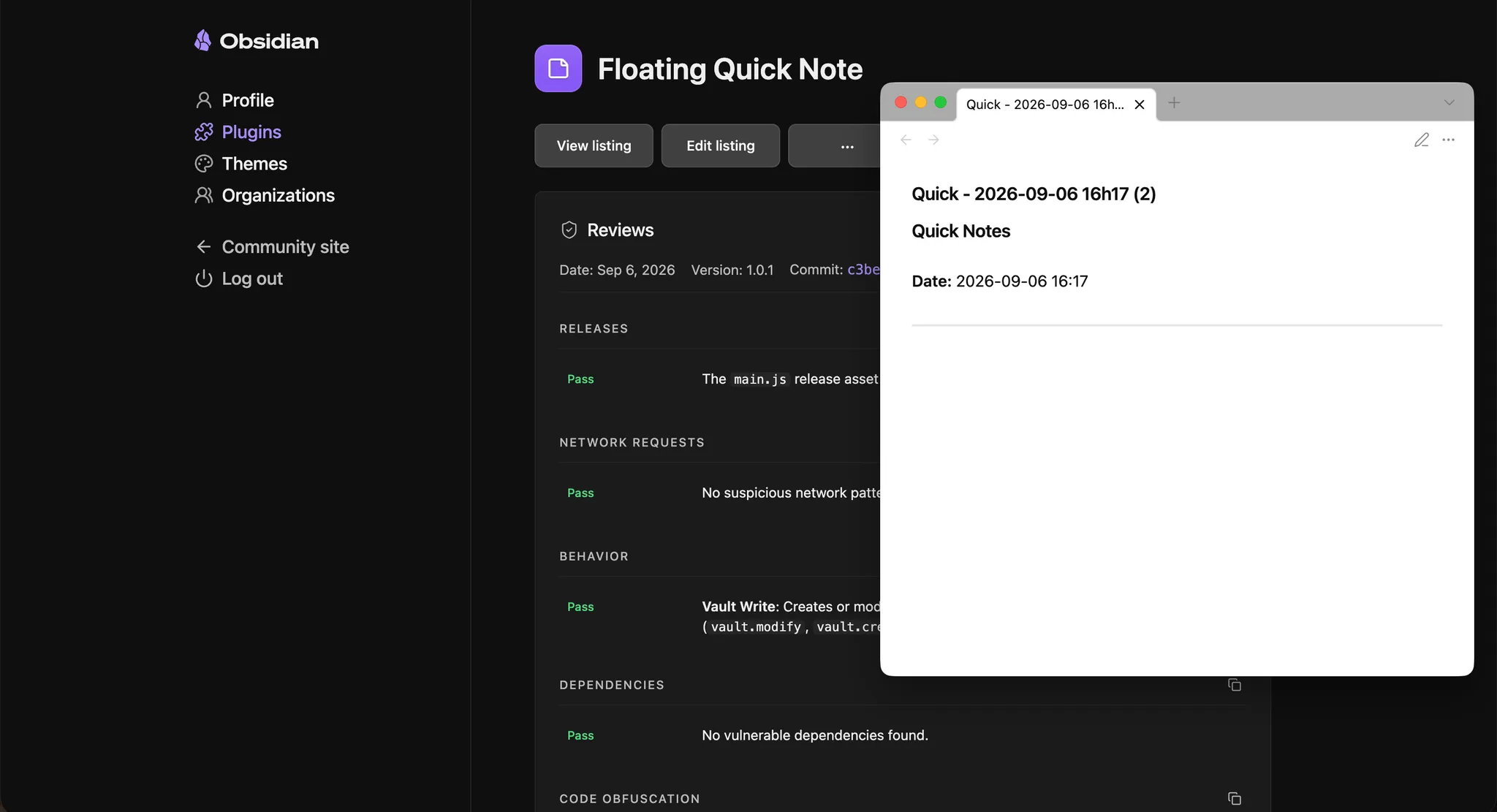Add a new tab in note window
Image resolution: width=1497 pixels, height=812 pixels.
click(1174, 103)
